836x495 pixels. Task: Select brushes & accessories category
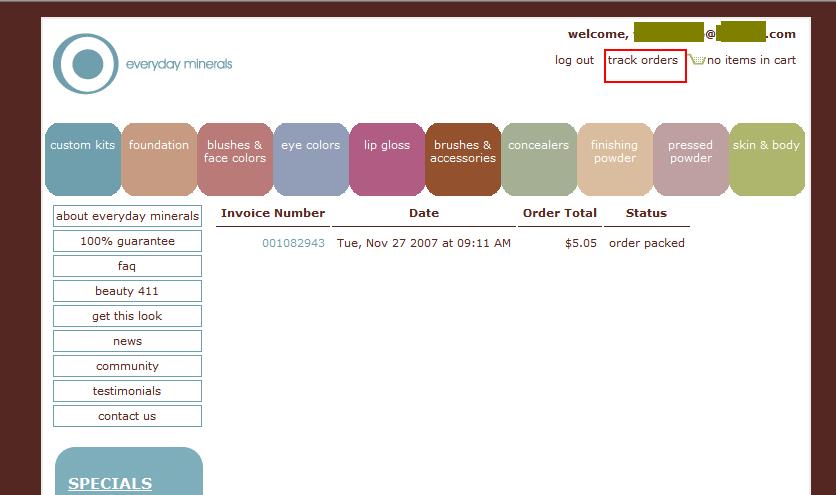[x=463, y=159]
